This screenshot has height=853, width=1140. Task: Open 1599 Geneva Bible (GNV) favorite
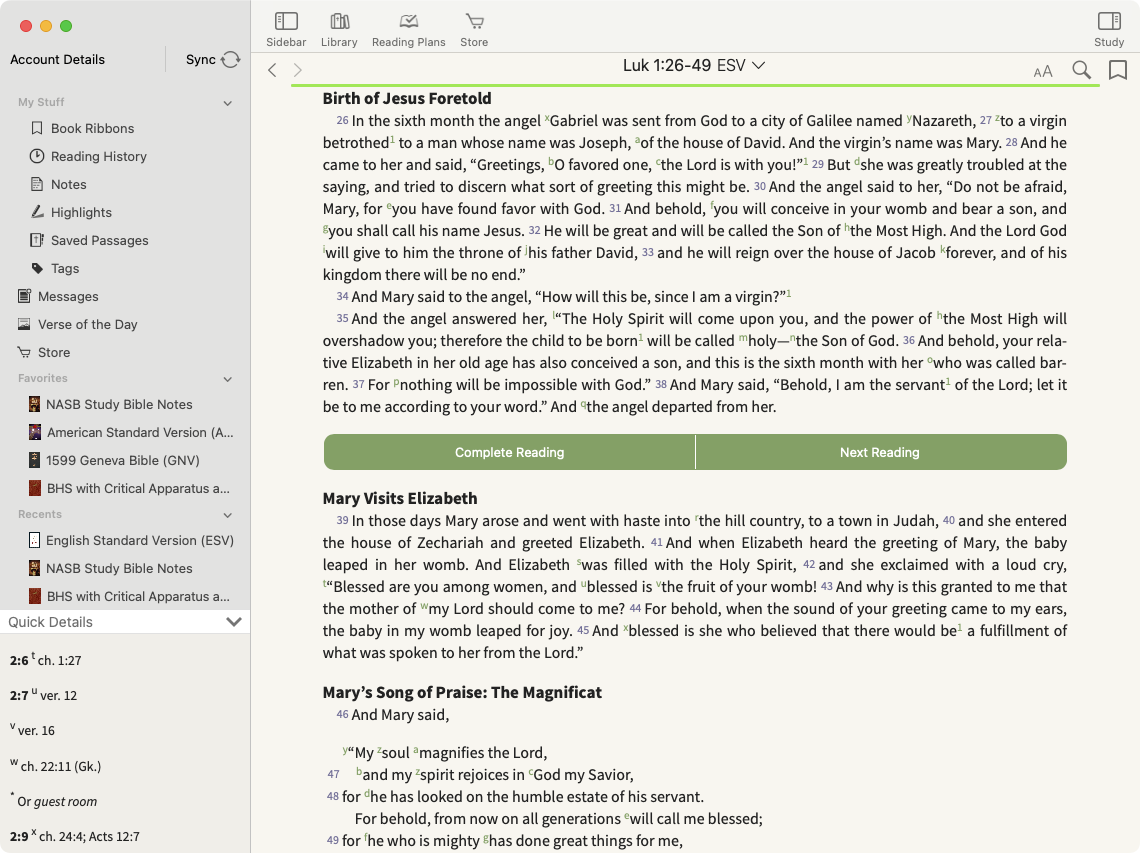[122, 460]
